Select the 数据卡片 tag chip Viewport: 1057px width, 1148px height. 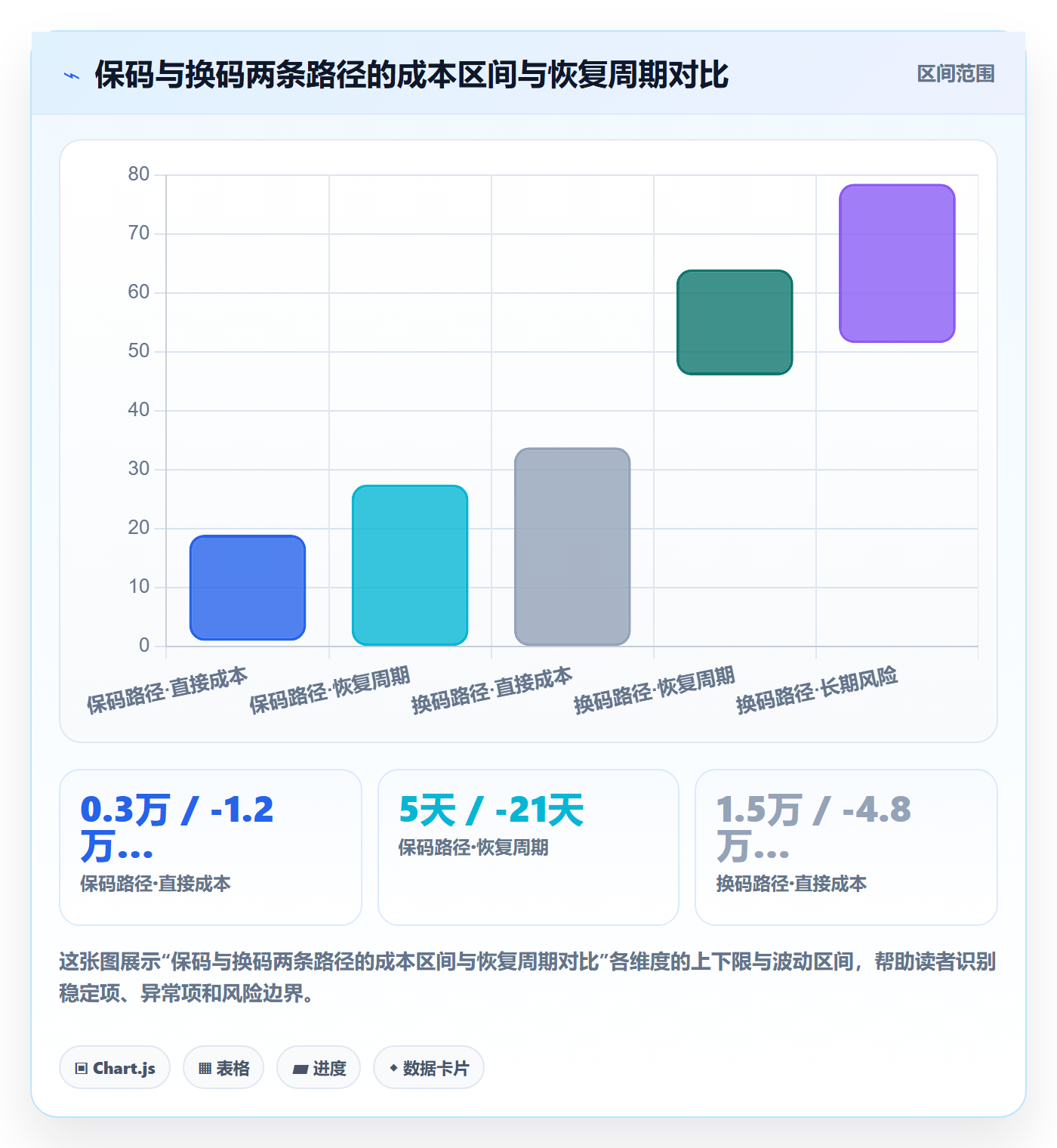coord(429,1068)
